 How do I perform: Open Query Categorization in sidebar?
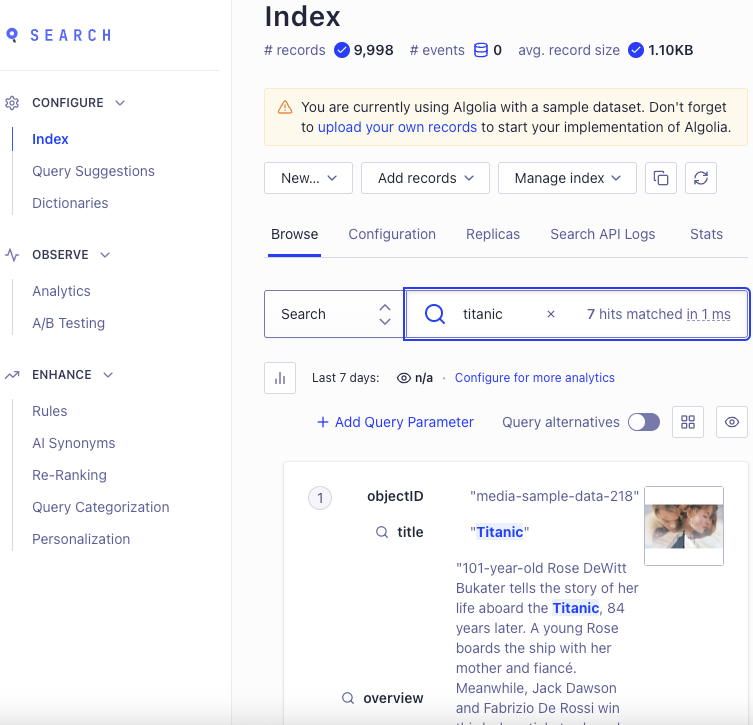coord(100,508)
